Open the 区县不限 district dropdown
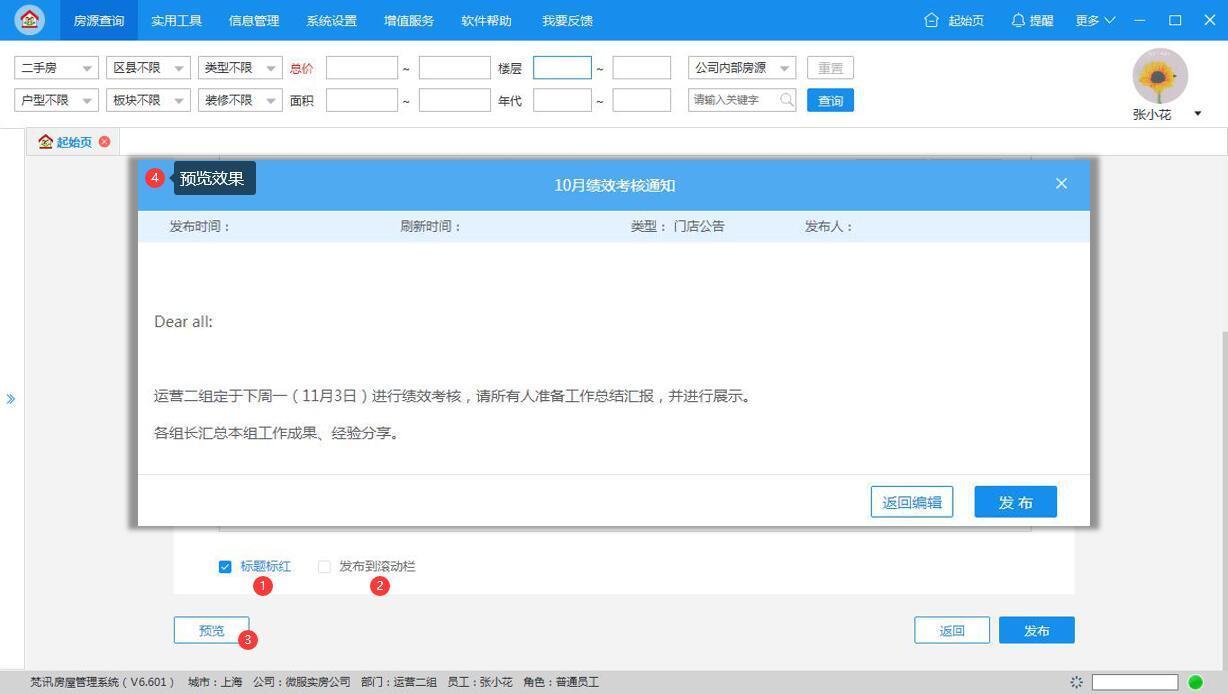 tap(147, 67)
